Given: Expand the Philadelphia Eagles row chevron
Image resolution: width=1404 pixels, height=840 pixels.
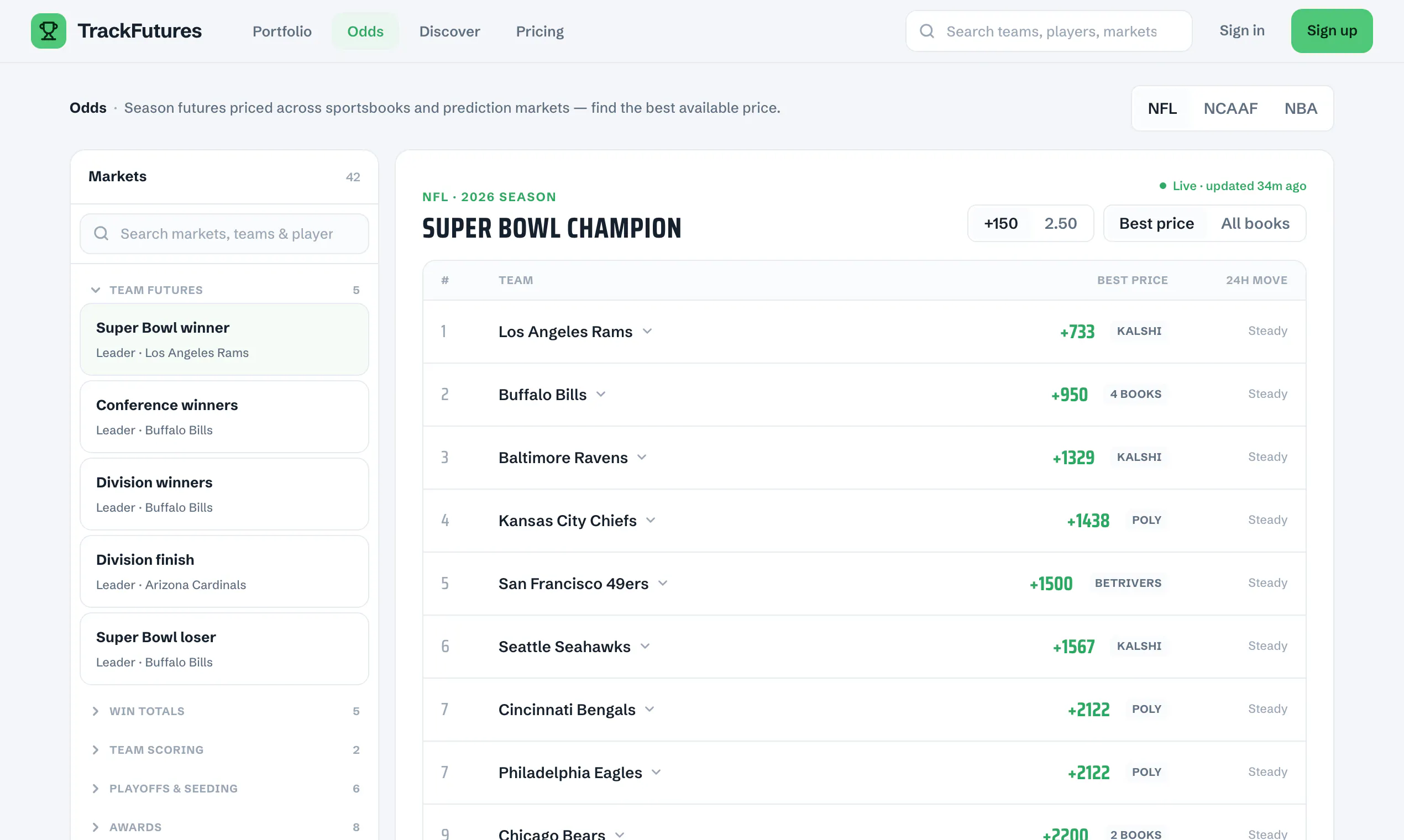Looking at the screenshot, I should pyautogui.click(x=656, y=772).
